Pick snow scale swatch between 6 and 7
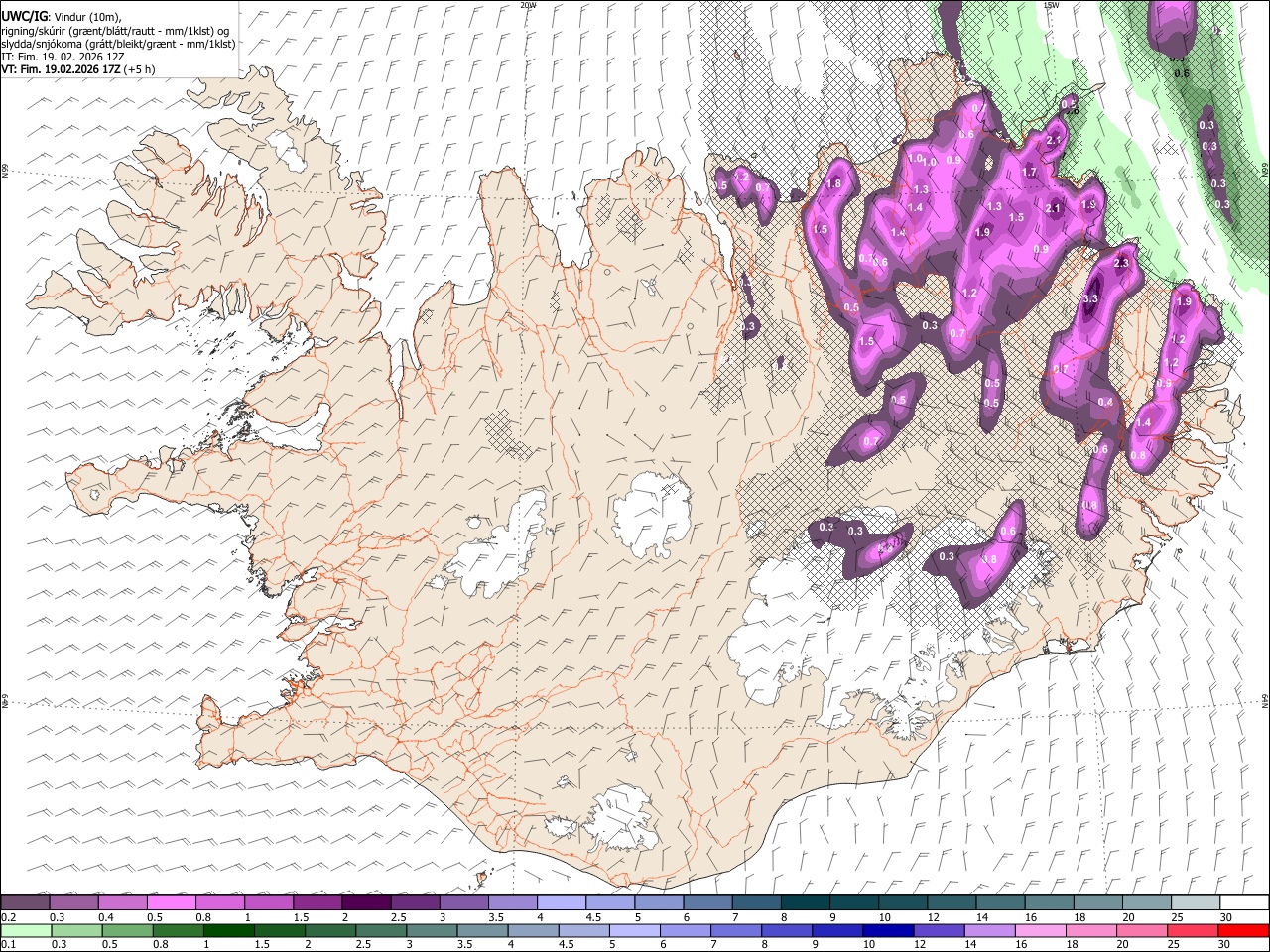The width and height of the screenshot is (1270, 952). click(707, 902)
